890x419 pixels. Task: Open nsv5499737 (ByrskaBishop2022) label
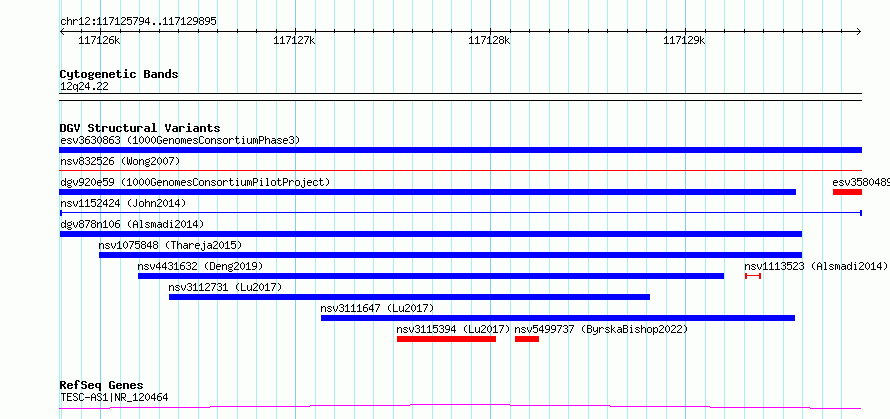[601, 329]
